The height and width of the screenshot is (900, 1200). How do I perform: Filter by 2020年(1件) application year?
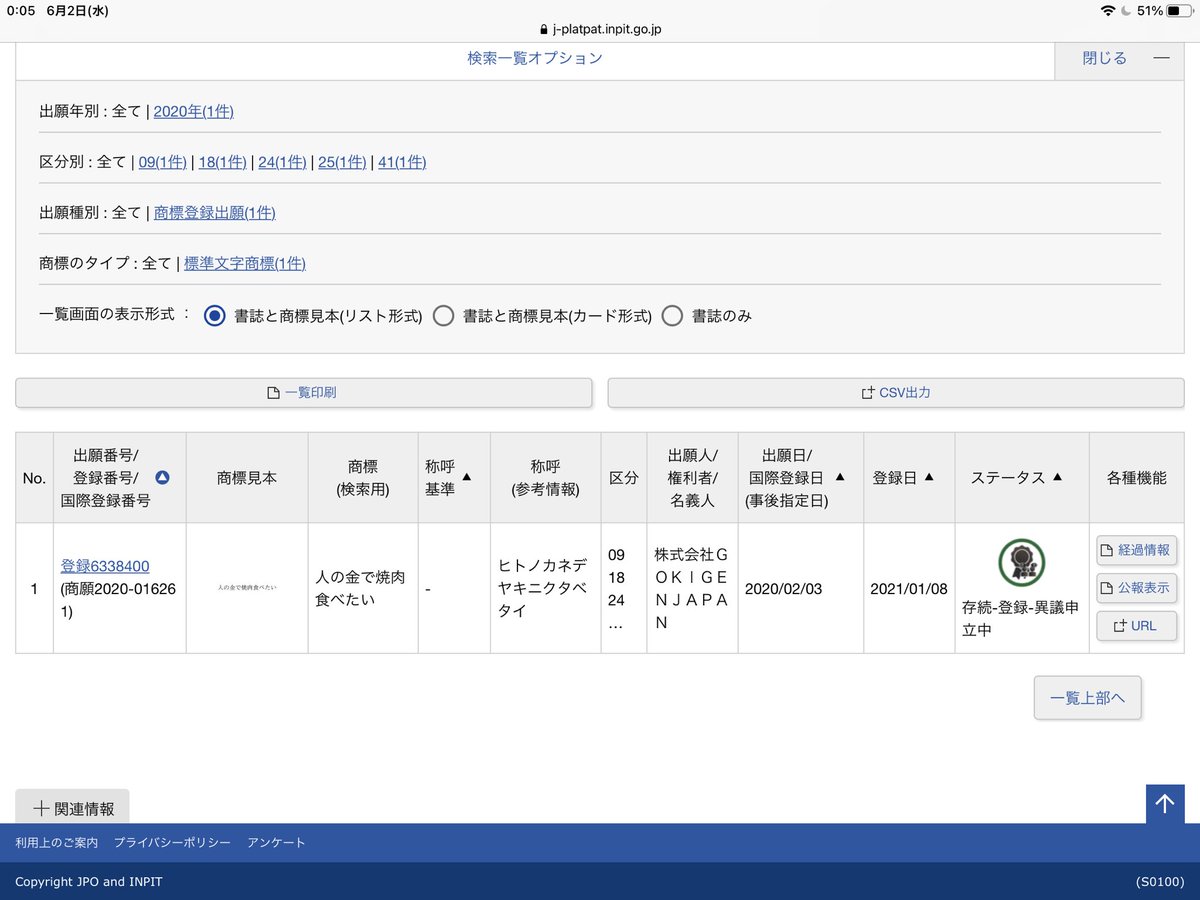194,111
